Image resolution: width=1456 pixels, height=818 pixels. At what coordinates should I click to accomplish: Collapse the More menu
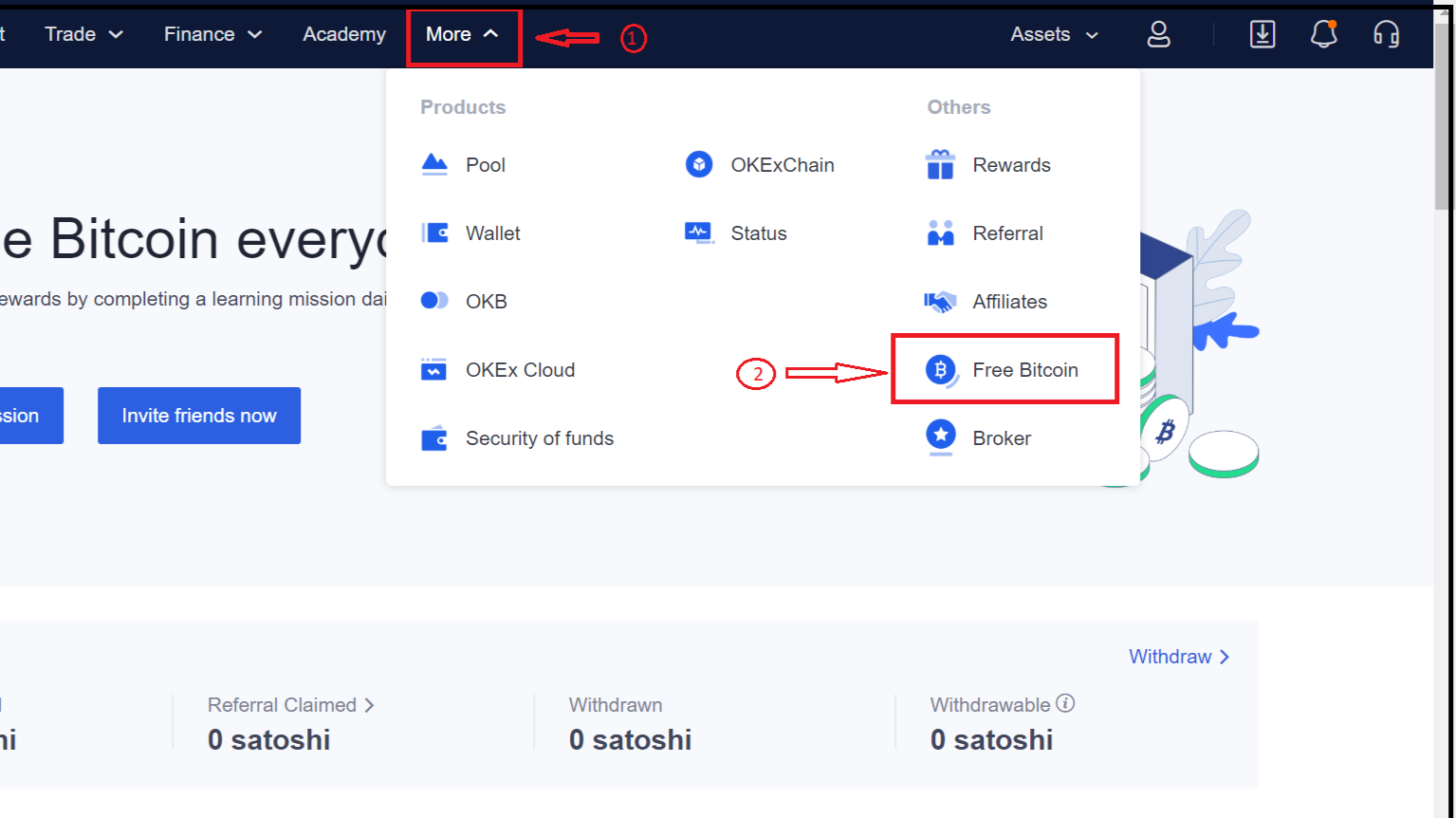462,33
